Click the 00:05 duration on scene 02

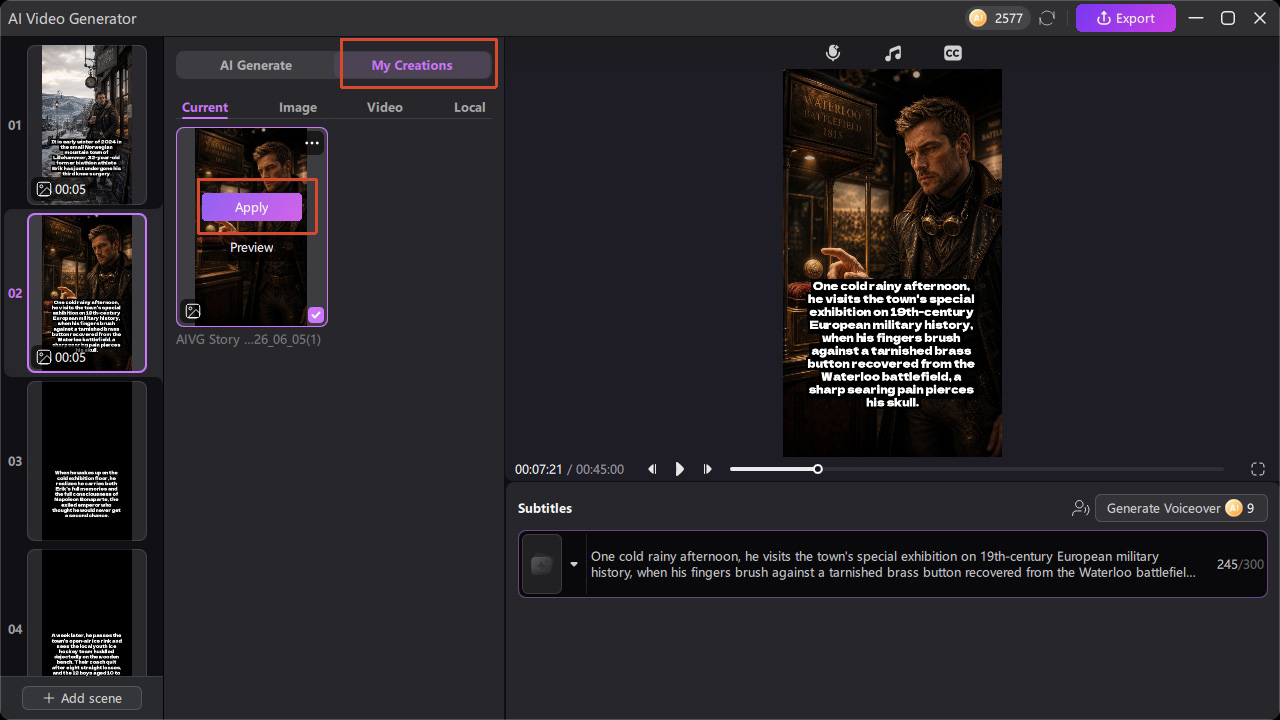coord(70,357)
